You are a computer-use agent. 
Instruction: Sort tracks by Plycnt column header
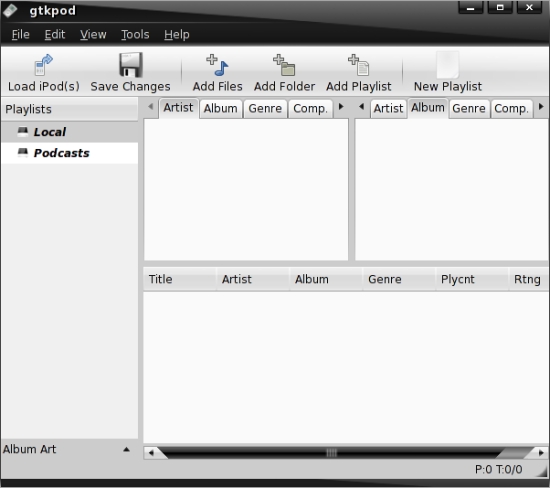pyautogui.click(x=472, y=279)
